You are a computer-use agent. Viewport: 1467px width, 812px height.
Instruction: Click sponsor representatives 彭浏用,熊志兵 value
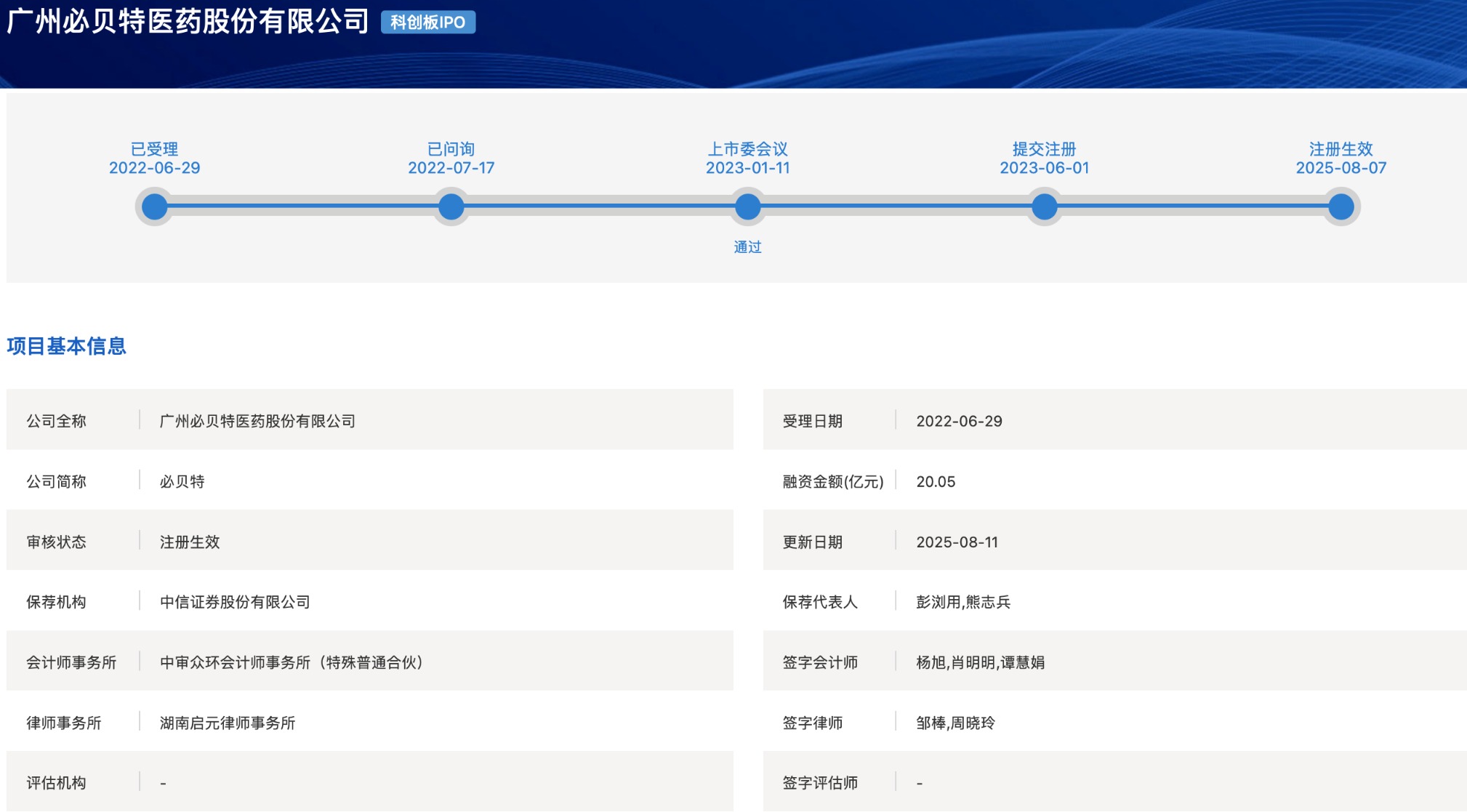point(963,602)
